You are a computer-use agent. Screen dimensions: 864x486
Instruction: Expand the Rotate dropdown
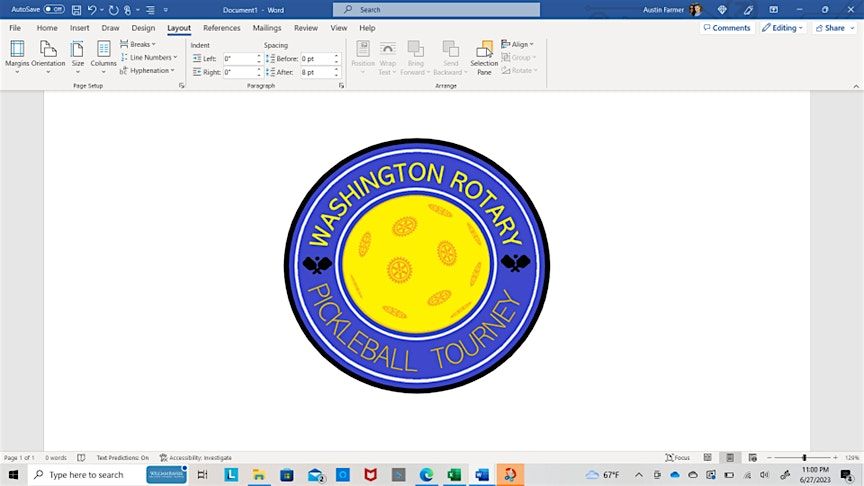pyautogui.click(x=520, y=71)
